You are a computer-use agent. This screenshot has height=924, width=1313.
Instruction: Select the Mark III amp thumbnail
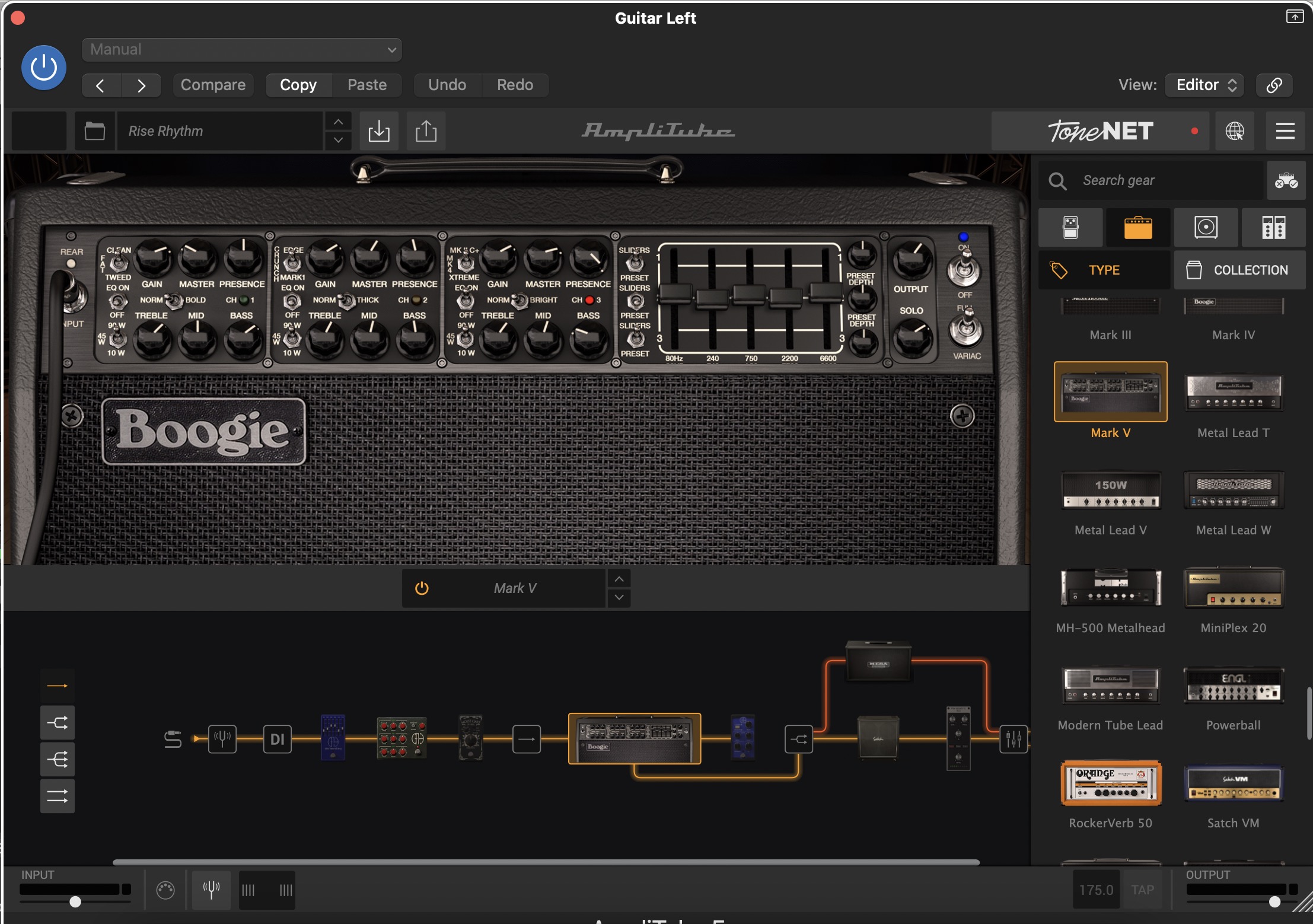(1110, 307)
